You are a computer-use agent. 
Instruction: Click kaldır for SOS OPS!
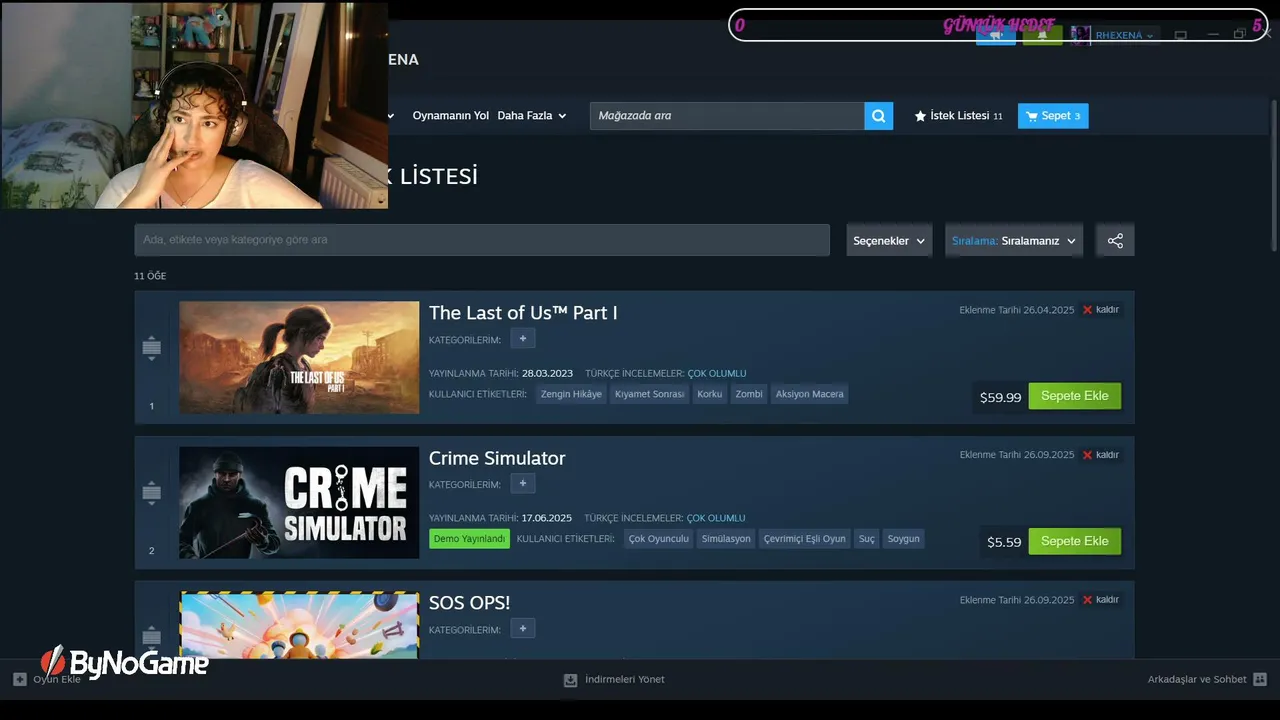1107,600
